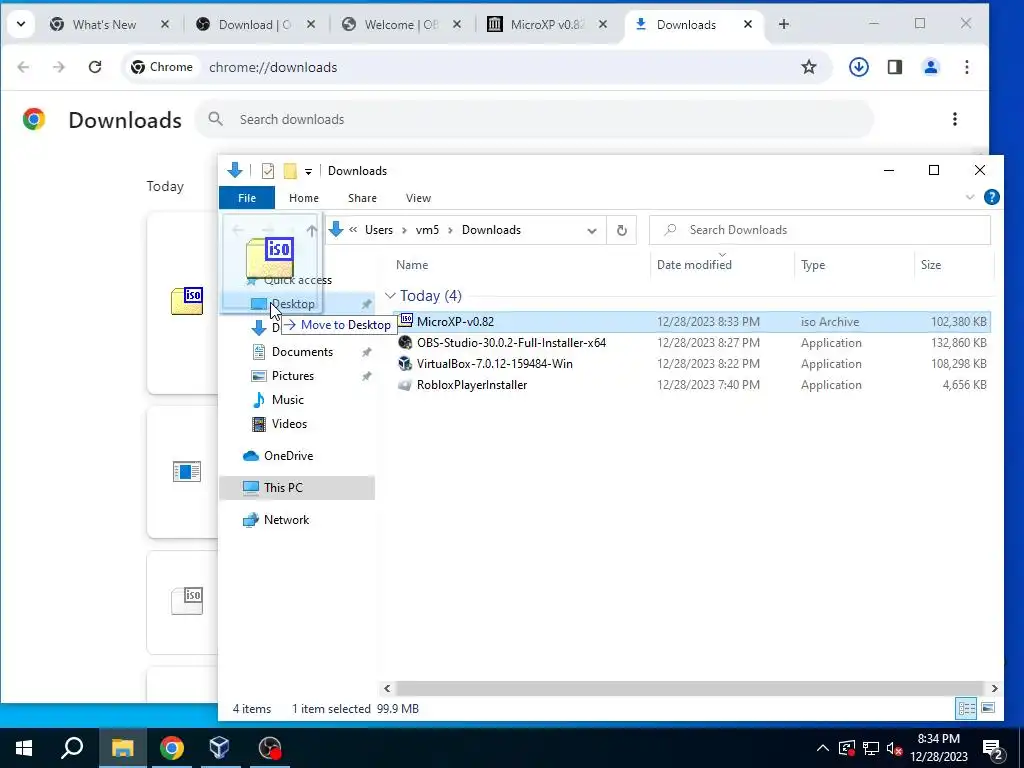
Task: Click the Explorer refresh button
Action: point(622,230)
